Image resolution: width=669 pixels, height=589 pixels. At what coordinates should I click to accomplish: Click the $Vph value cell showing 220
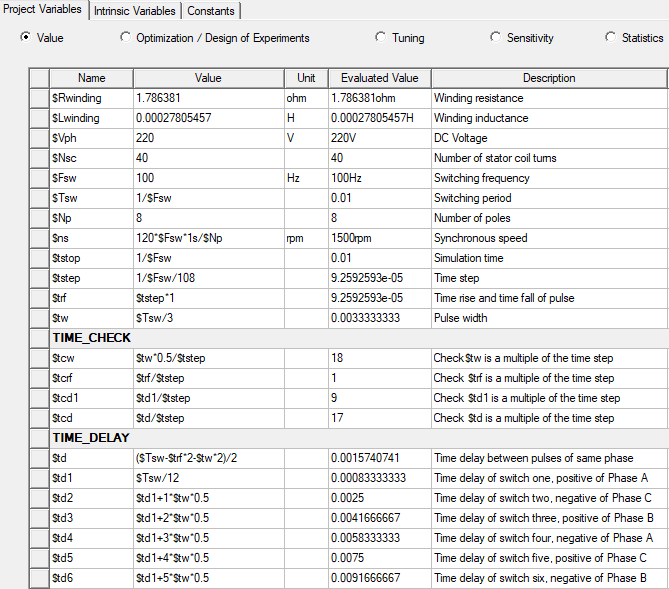click(x=208, y=138)
